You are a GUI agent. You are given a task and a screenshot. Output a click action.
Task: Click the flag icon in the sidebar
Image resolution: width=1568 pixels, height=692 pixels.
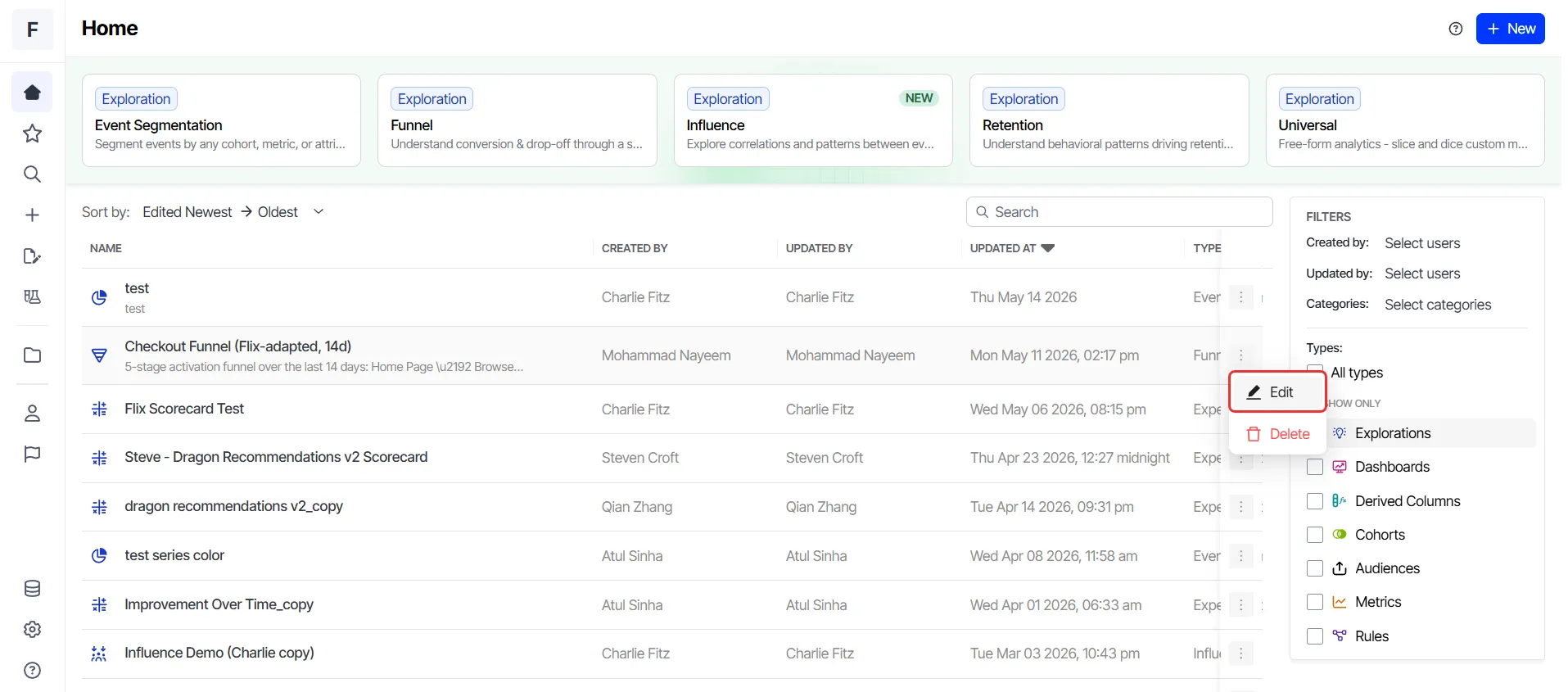(32, 455)
